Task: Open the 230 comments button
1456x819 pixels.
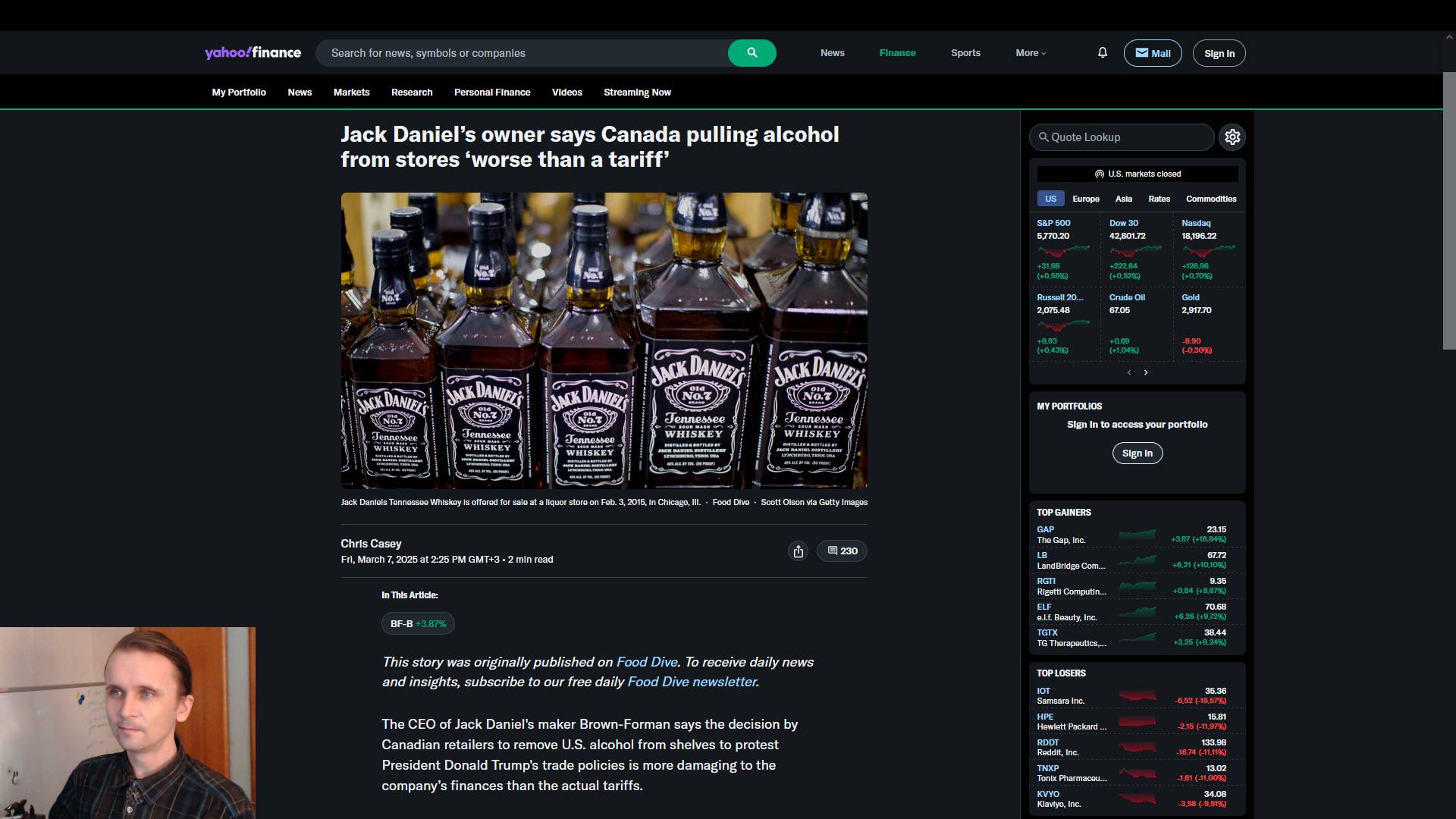Action: tap(842, 551)
